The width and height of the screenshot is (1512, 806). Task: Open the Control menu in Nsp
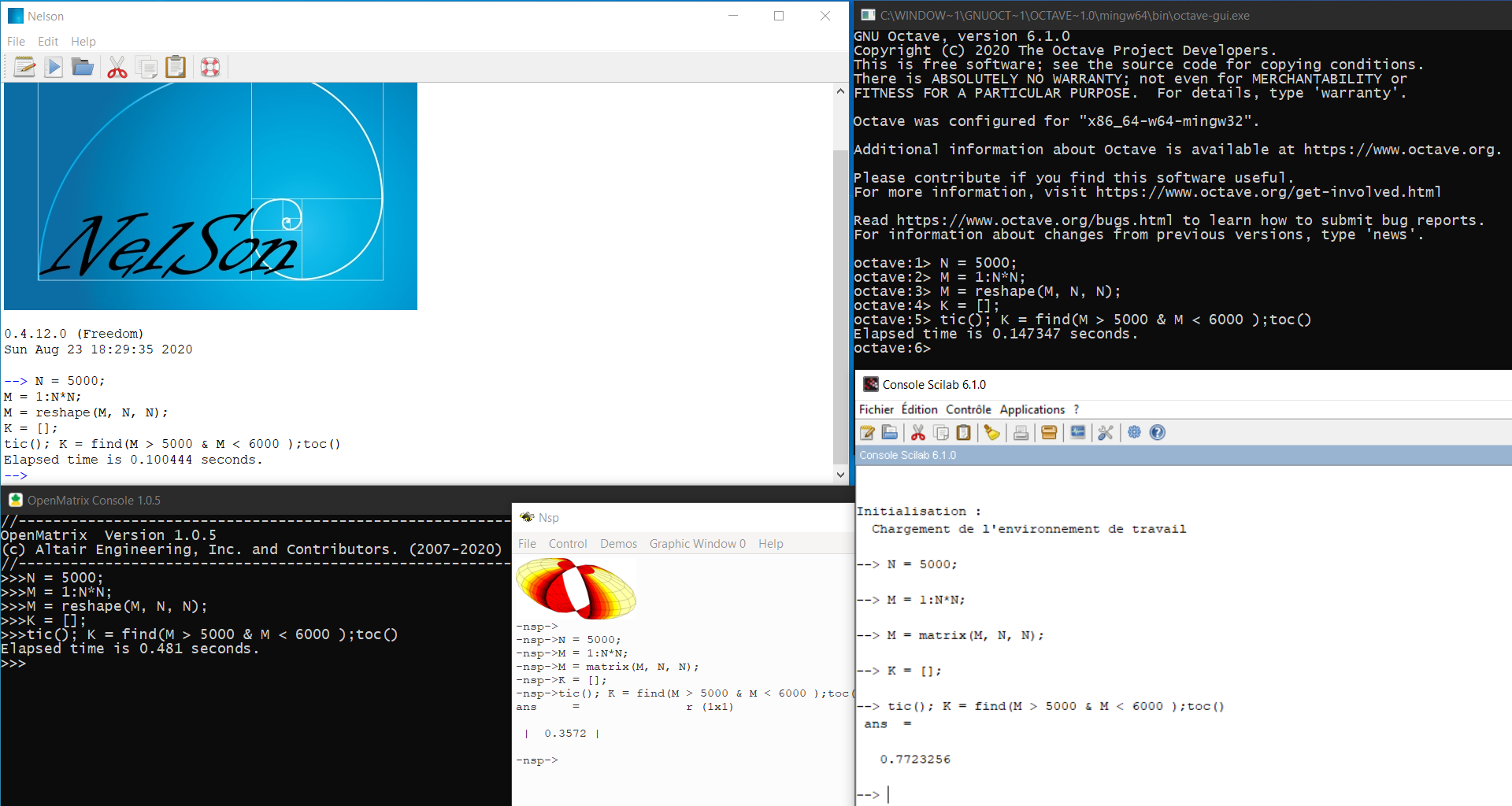click(x=568, y=544)
